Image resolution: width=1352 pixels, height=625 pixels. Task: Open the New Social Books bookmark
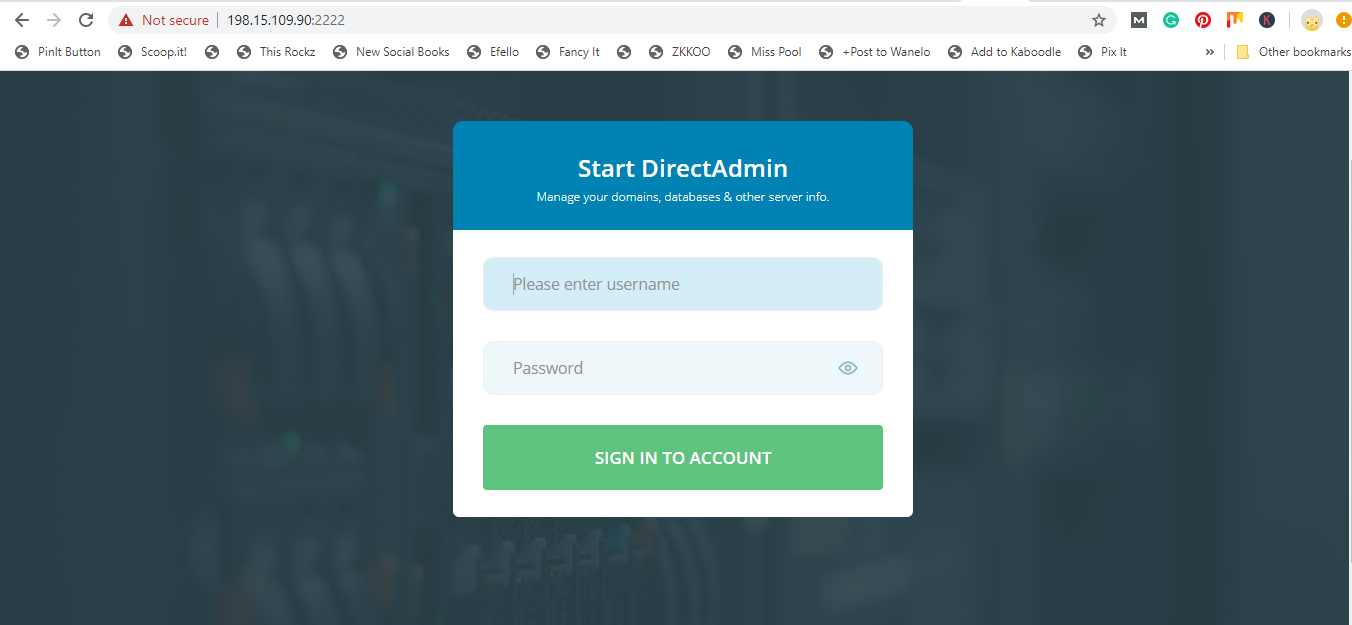tap(391, 52)
